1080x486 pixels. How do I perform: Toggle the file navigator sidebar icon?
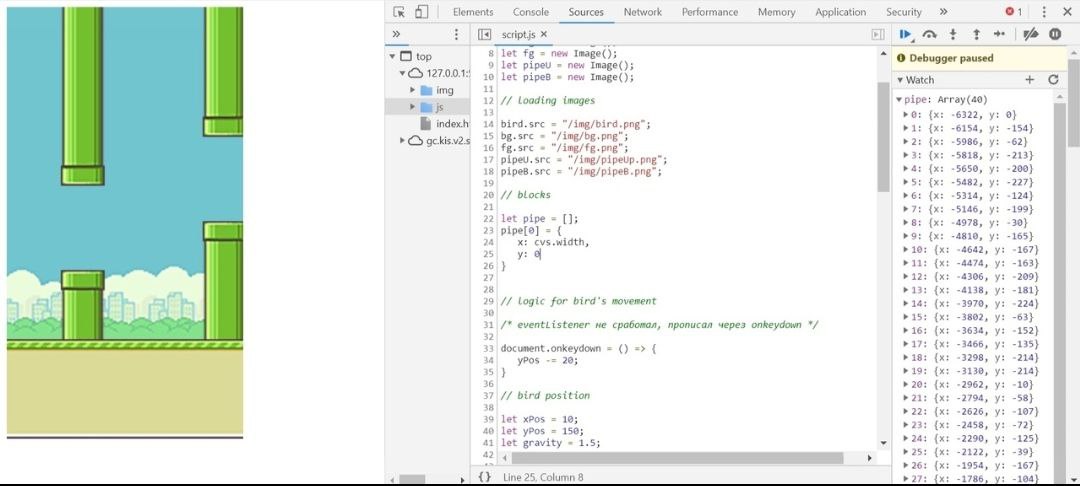tap(484, 34)
